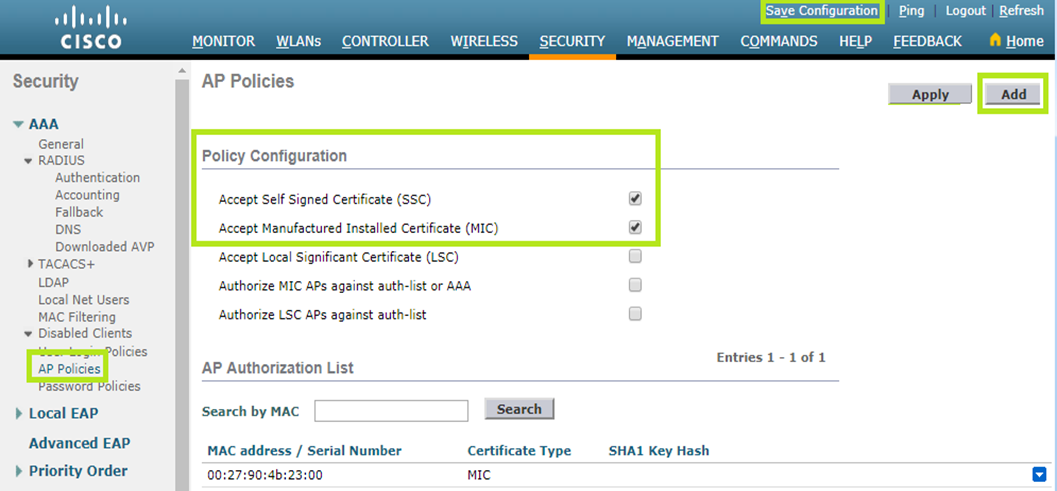This screenshot has height=491, width=1057.
Task: Click the Apply button
Action: (930, 94)
